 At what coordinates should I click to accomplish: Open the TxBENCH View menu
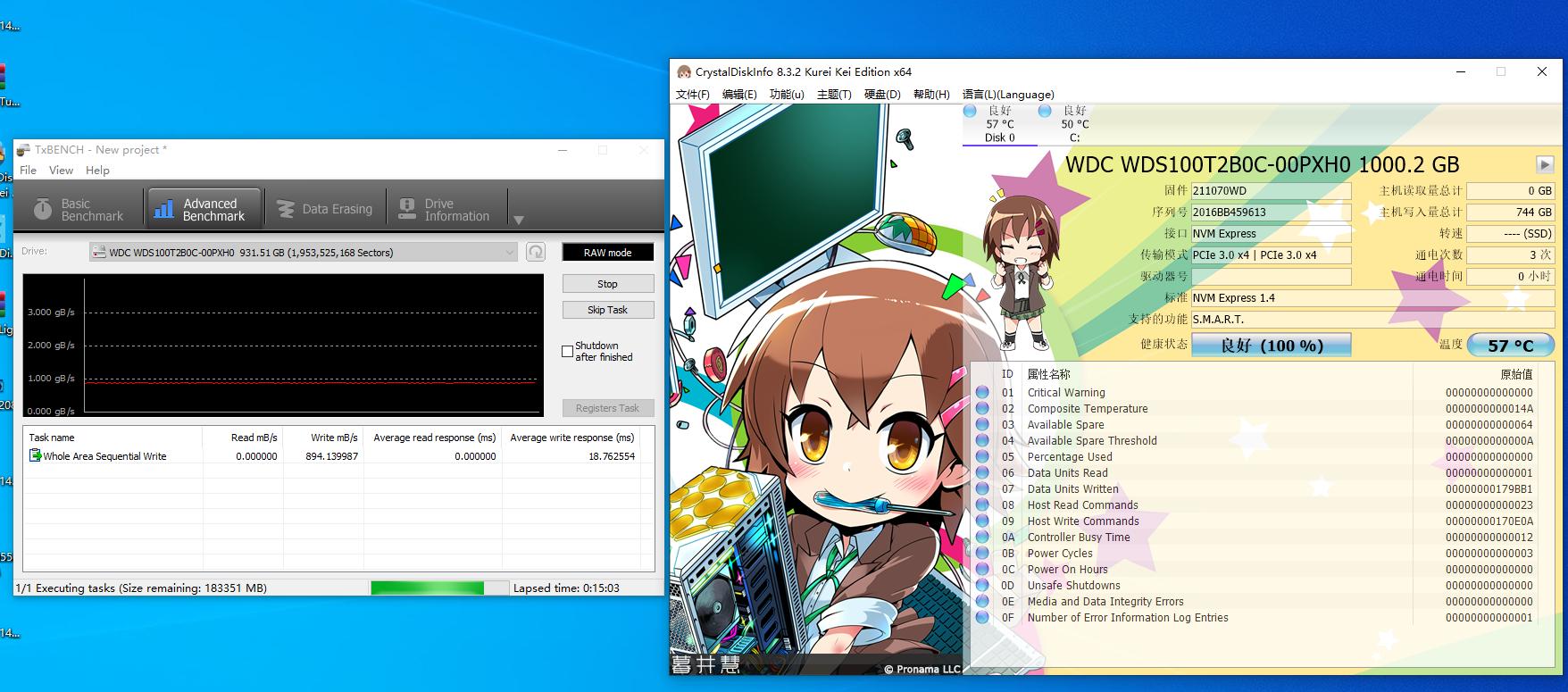pyautogui.click(x=61, y=170)
